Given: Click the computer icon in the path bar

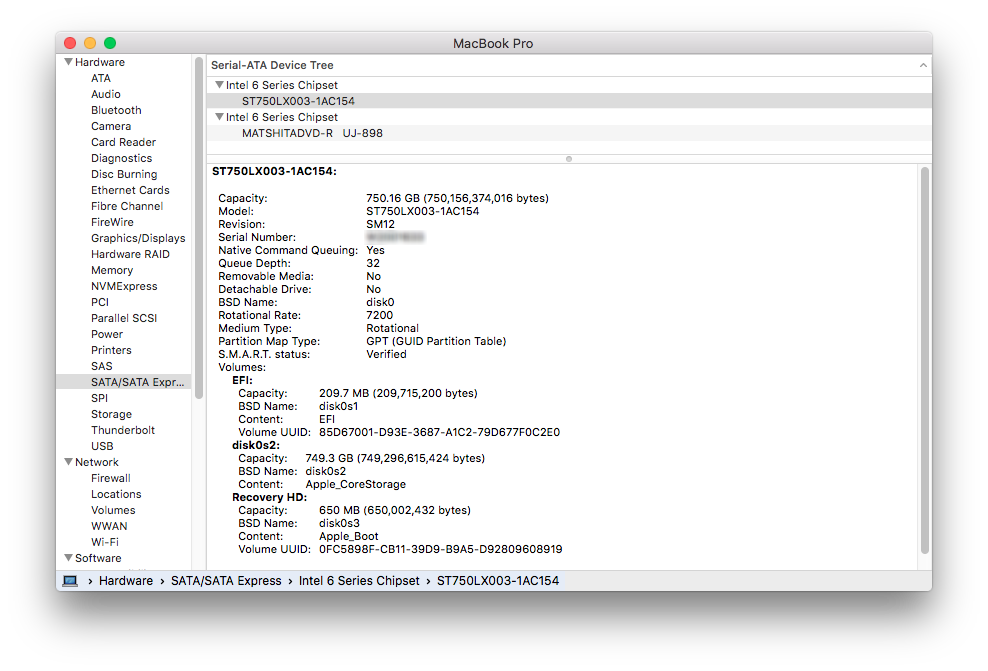Looking at the screenshot, I should 70,581.
